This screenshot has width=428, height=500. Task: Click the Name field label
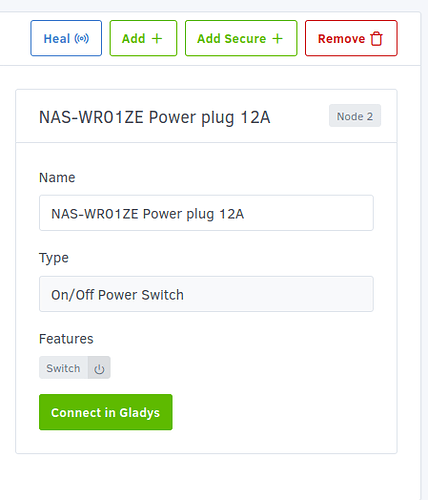(57, 177)
